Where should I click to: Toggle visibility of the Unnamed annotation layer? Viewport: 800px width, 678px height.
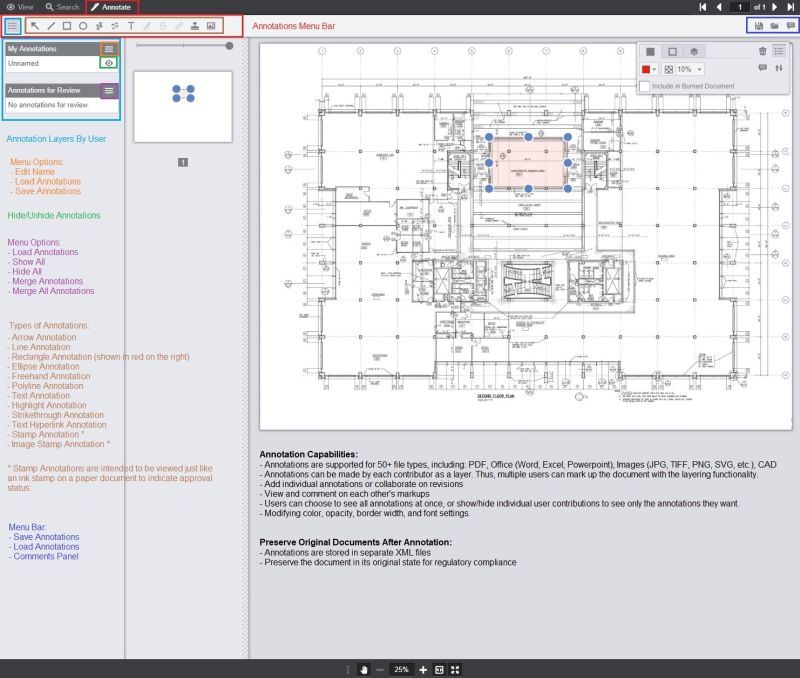point(110,62)
